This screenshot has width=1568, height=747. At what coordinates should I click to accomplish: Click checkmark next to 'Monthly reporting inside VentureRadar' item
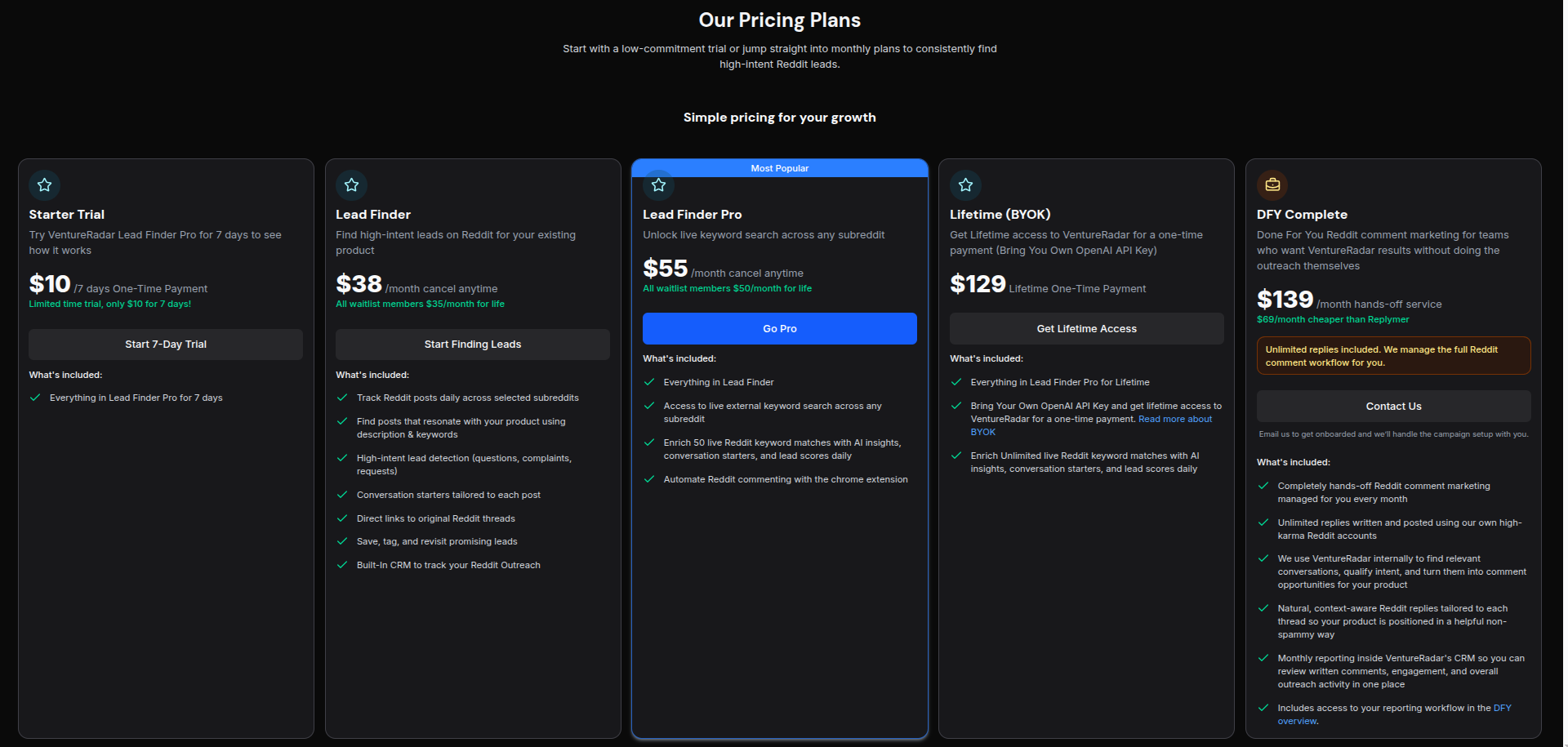point(1263,658)
